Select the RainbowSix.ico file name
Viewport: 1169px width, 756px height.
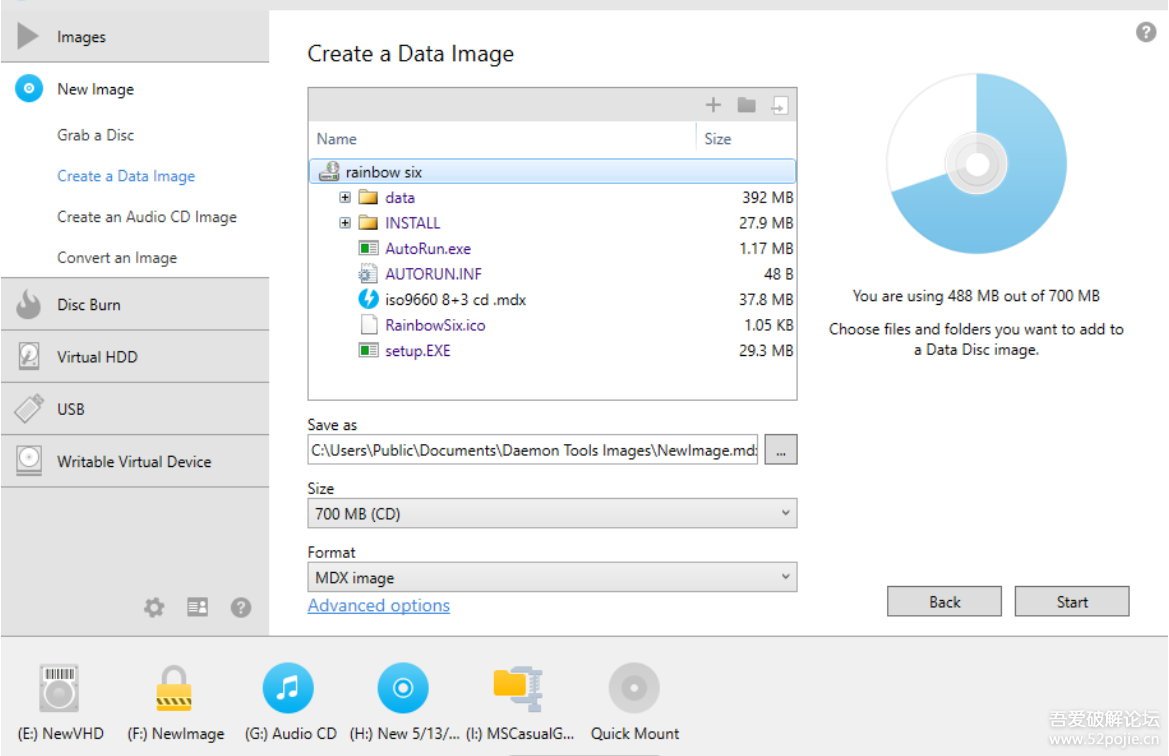tap(435, 325)
